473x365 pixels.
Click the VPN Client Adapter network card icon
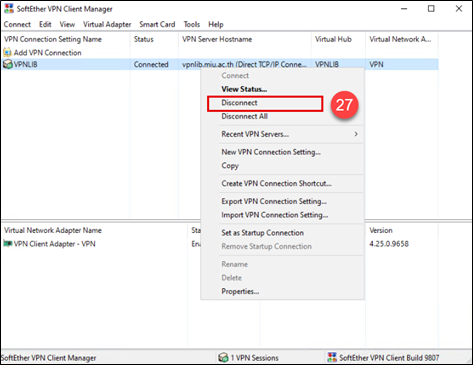[8, 244]
